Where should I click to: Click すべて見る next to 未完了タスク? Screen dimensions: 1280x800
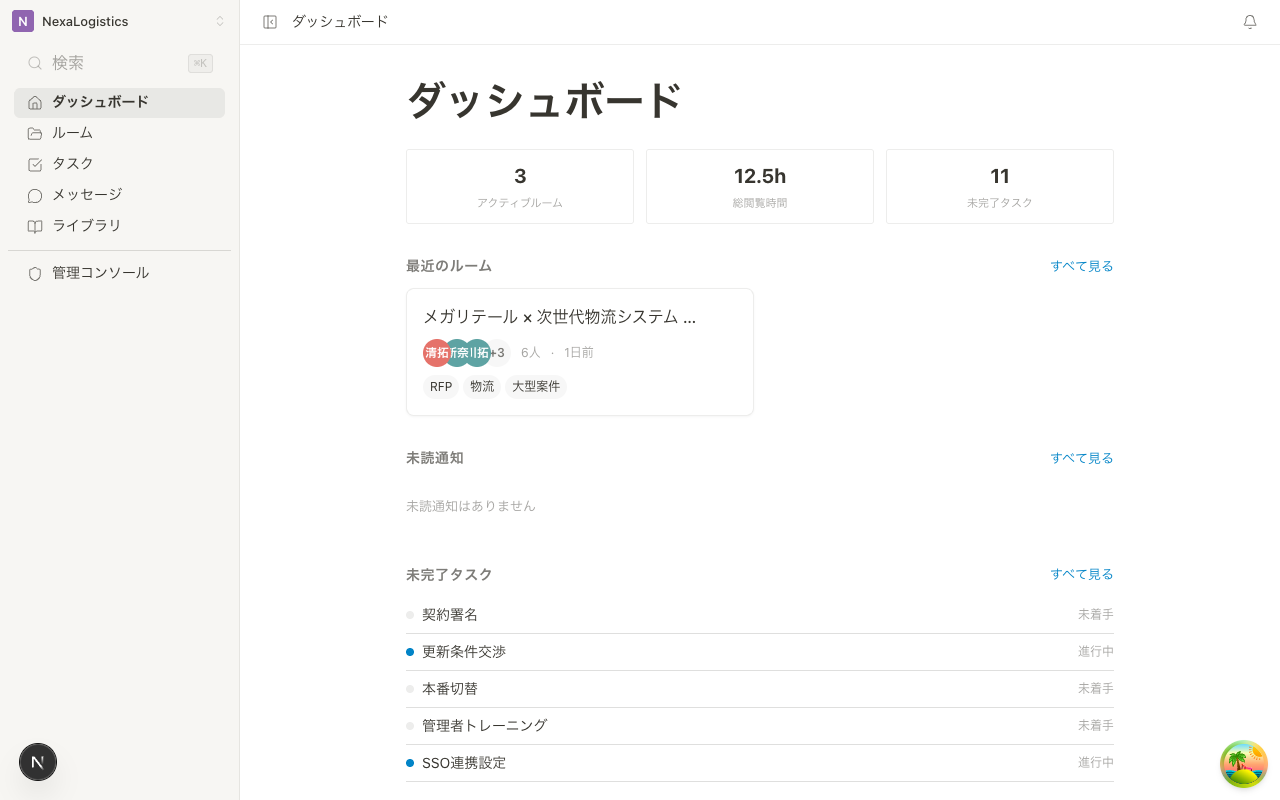click(1082, 574)
